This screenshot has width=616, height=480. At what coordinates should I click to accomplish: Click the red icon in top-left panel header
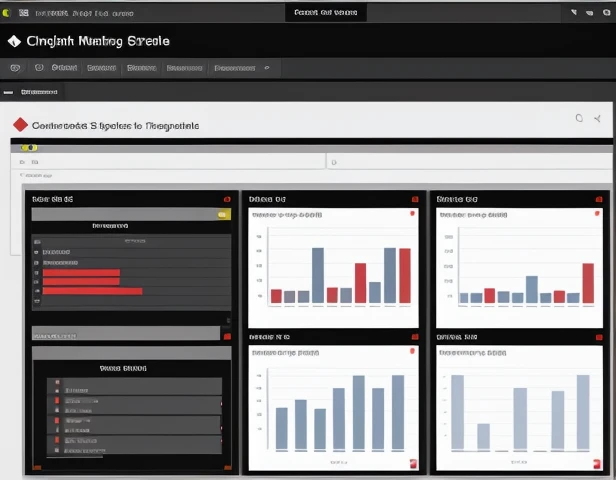pos(228,199)
